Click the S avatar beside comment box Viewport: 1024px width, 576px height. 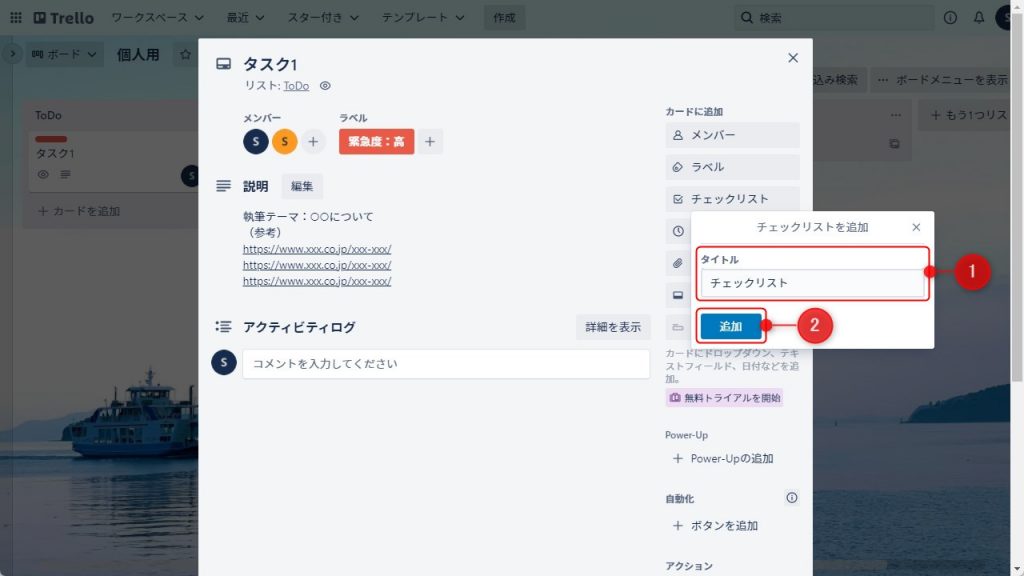pyautogui.click(x=223, y=362)
